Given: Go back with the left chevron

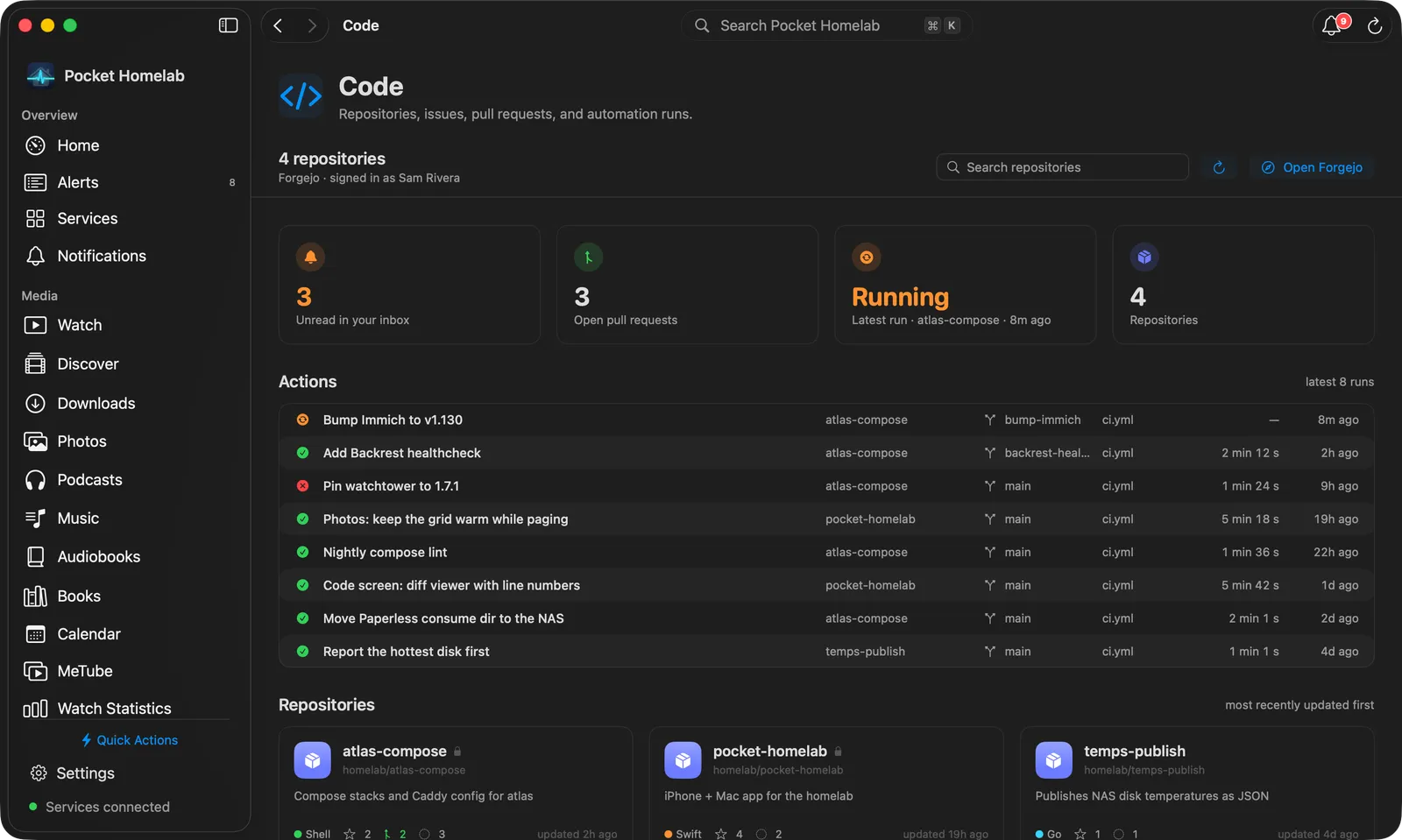Looking at the screenshot, I should tap(278, 25).
